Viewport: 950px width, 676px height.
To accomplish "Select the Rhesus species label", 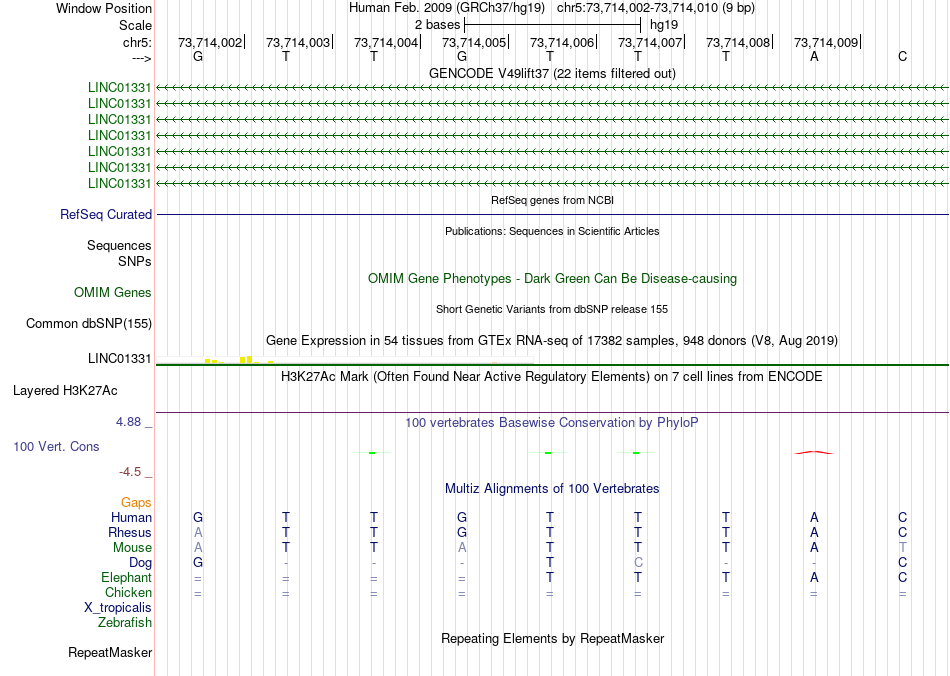I will click(130, 532).
